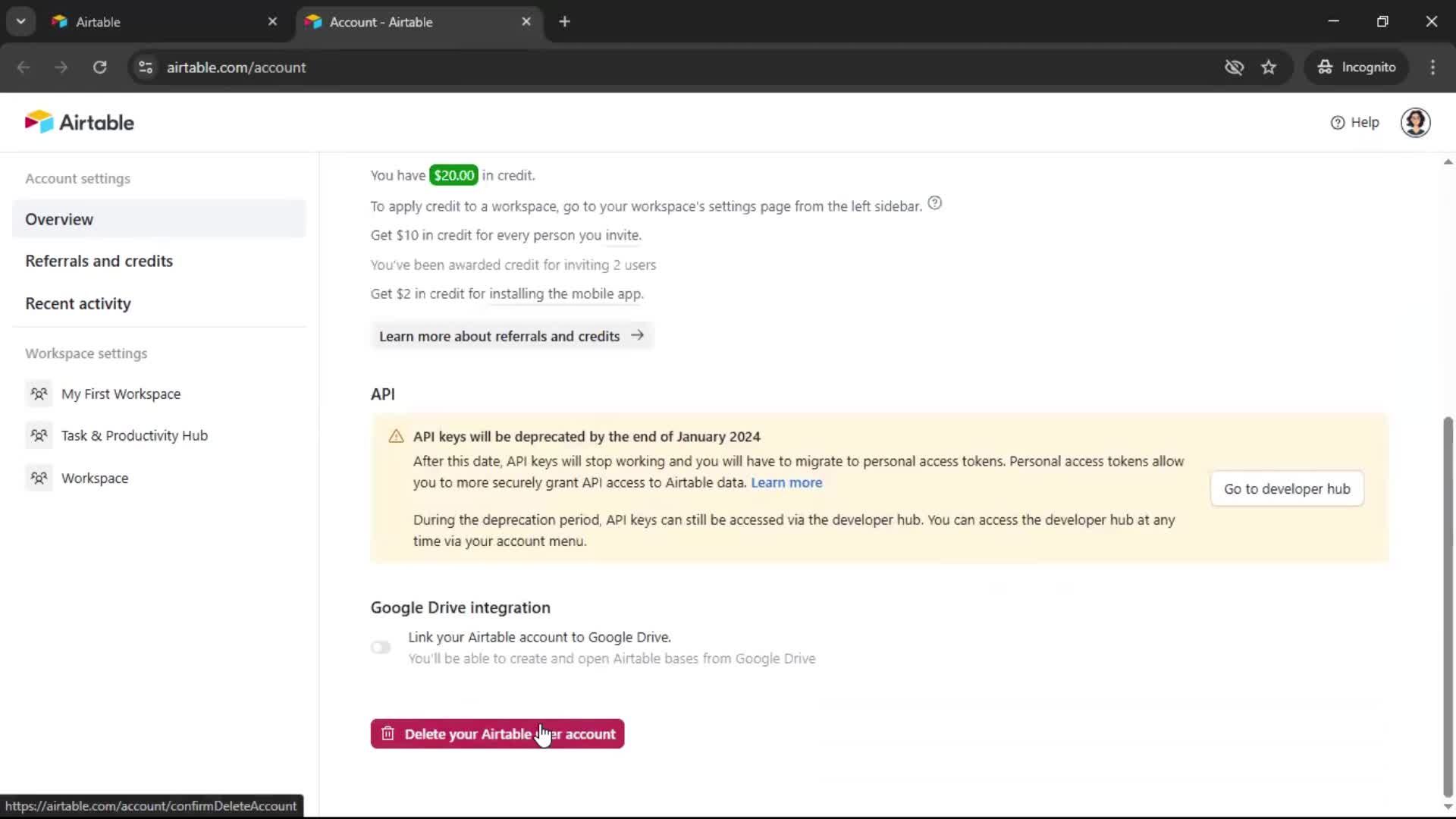
Task: Click the invite link
Action: [622, 235]
